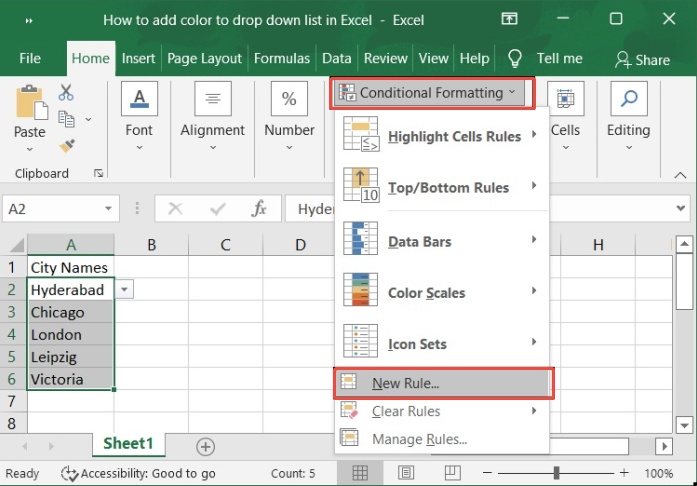Open Clear Rules submenu
This screenshot has width=697, height=486.
tap(442, 411)
